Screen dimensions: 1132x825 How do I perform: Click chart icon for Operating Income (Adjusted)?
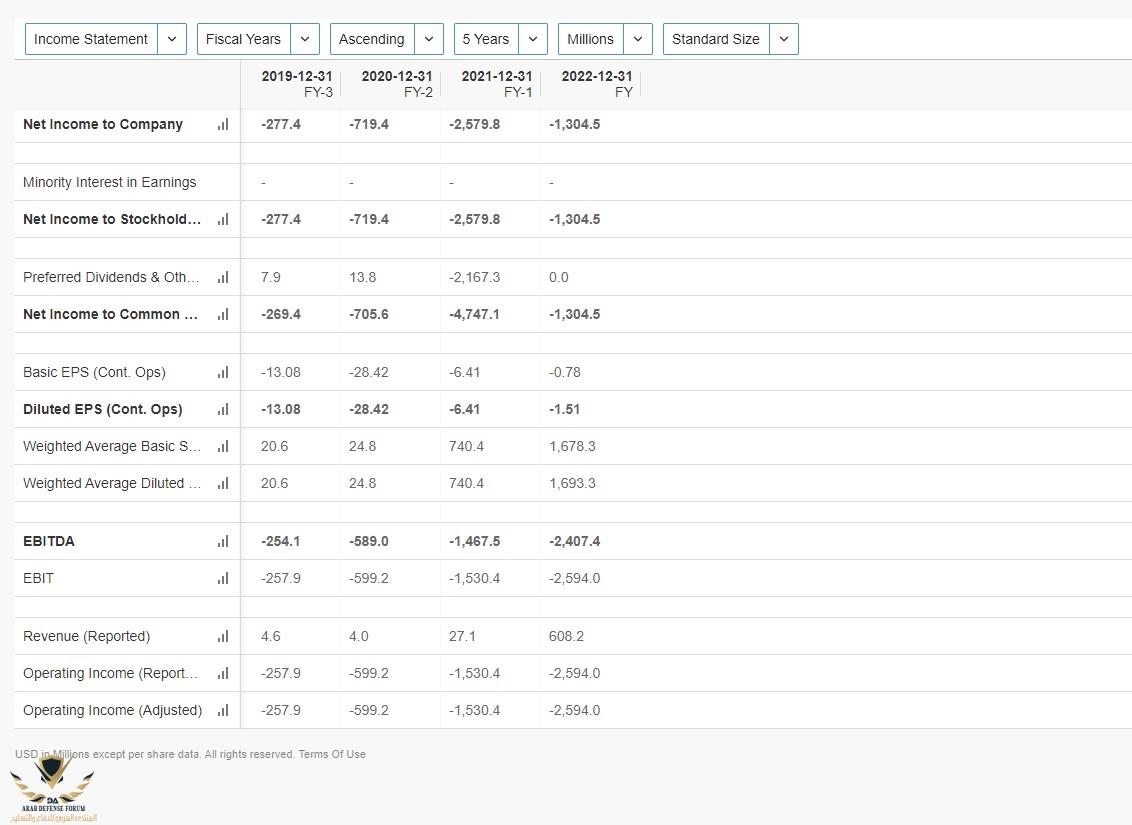click(222, 711)
